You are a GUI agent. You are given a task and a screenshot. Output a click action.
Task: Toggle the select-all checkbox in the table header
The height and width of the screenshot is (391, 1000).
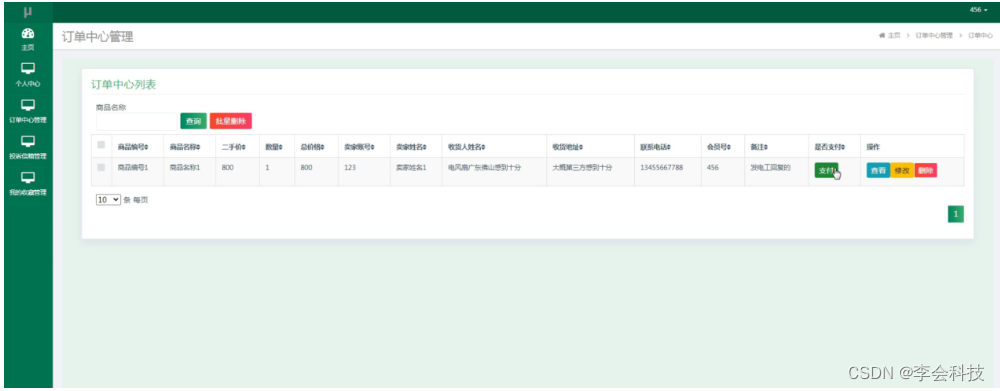101,145
